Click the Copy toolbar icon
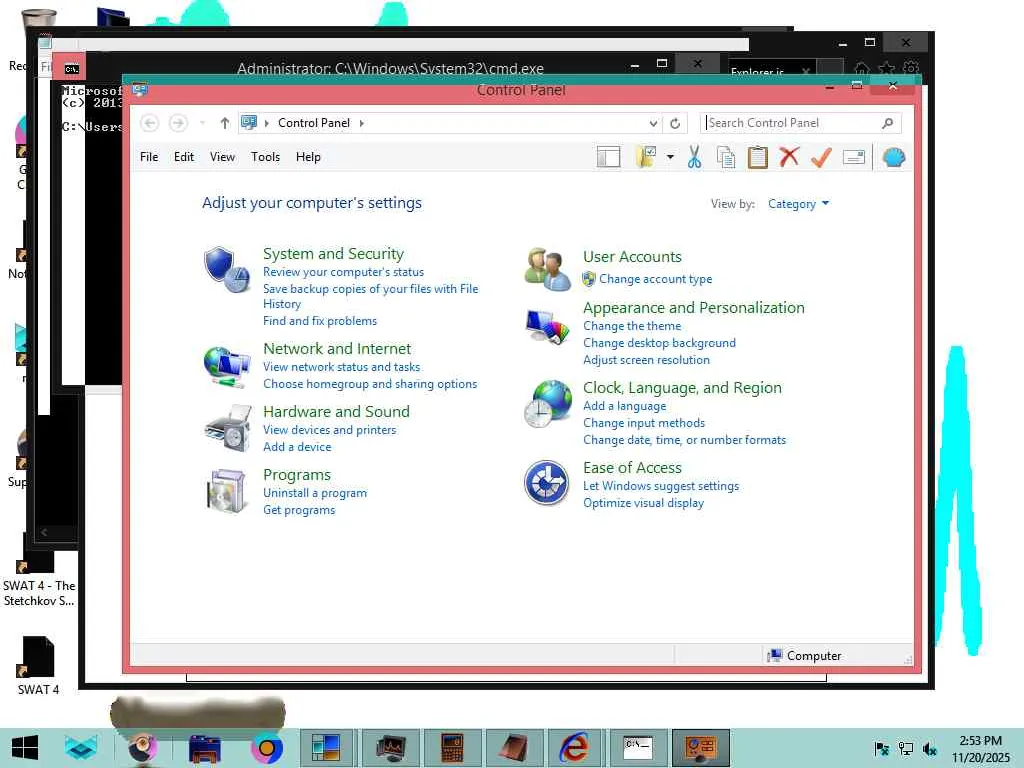This screenshot has height=768, width=1024. pyautogui.click(x=726, y=157)
